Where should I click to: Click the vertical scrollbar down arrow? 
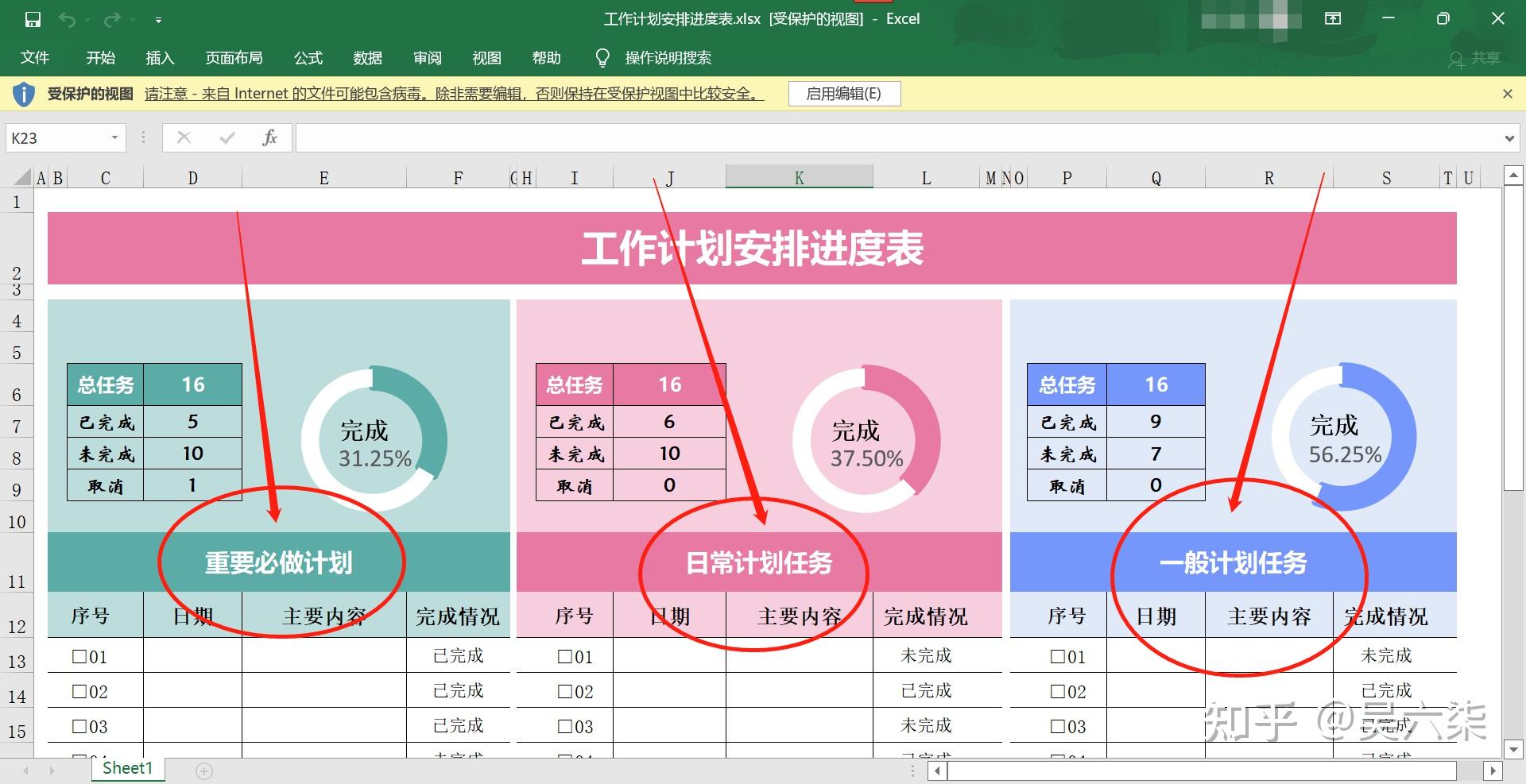tap(1513, 748)
